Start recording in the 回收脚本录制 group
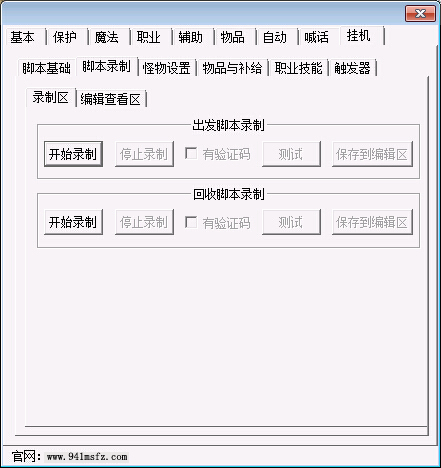 point(73,222)
